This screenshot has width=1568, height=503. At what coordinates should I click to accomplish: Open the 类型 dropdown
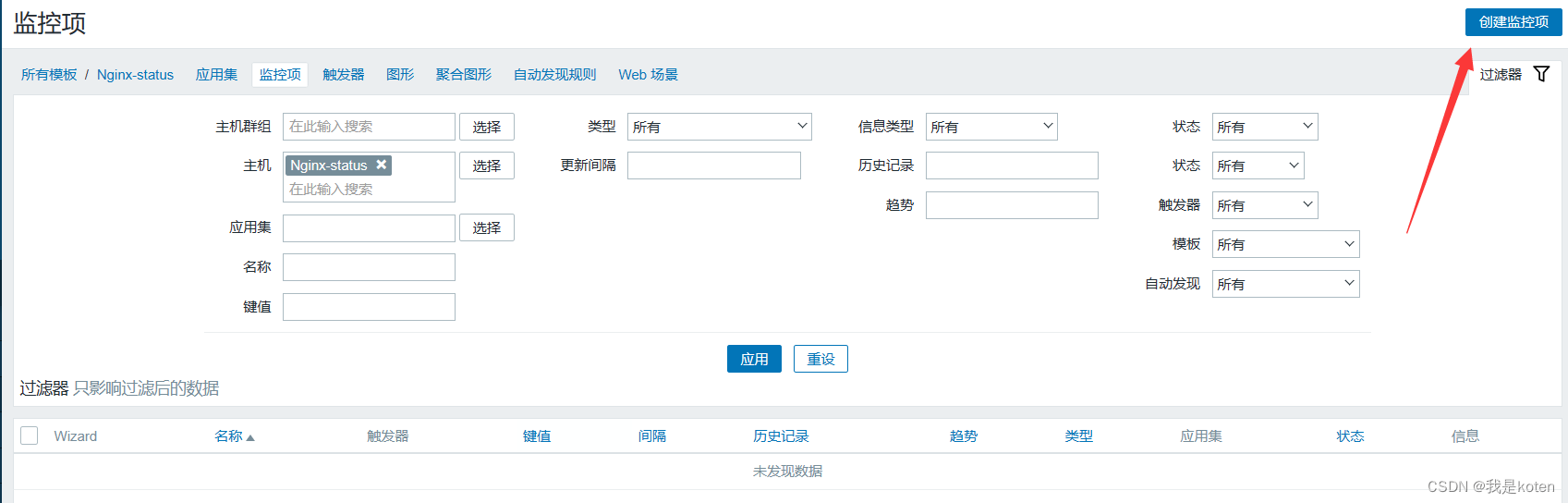(719, 127)
